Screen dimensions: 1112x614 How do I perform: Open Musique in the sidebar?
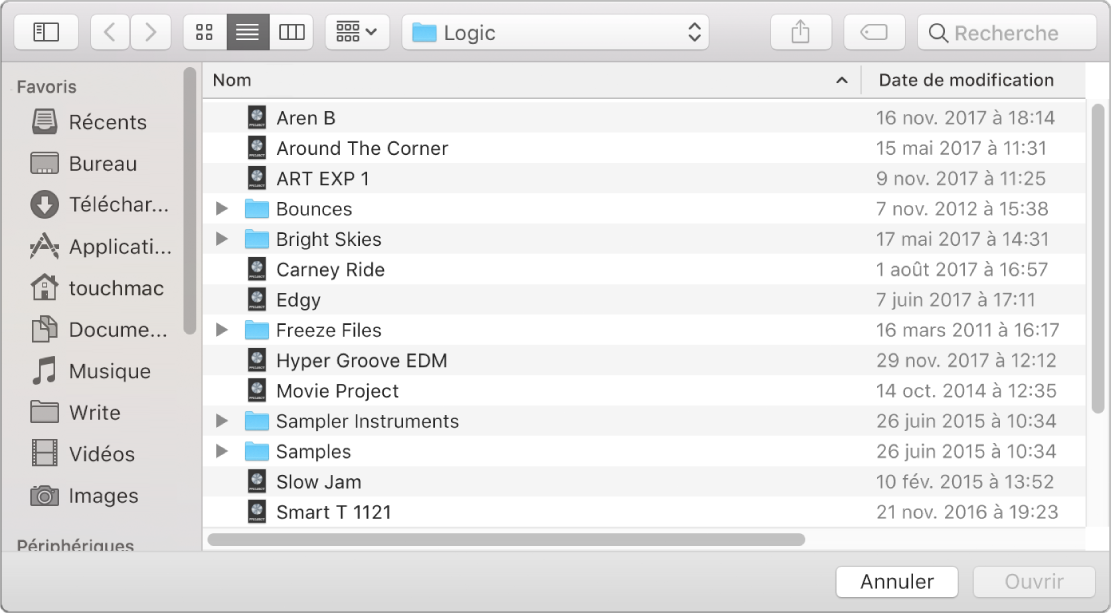pos(91,371)
